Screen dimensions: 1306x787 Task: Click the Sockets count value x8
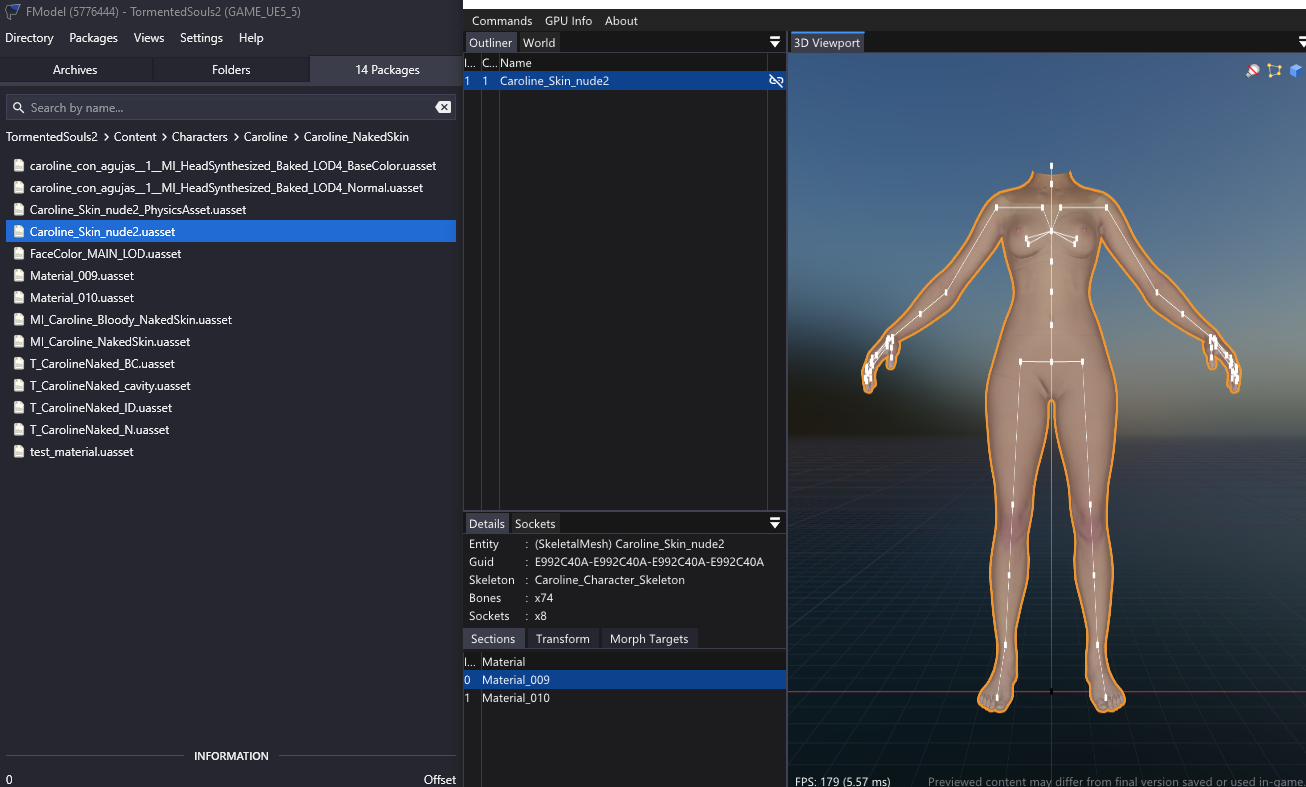[541, 616]
